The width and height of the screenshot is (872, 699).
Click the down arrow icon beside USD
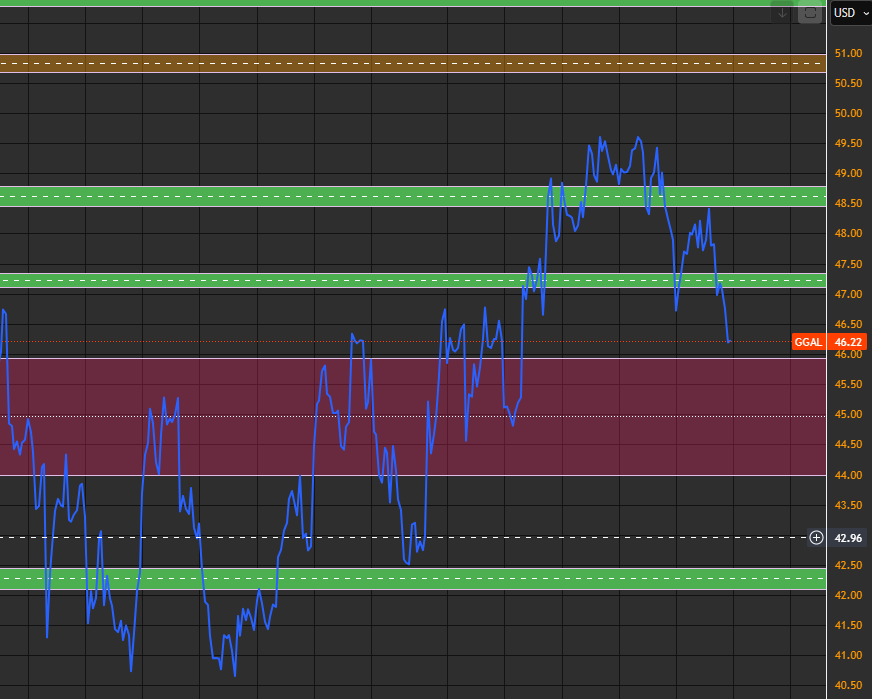[x=782, y=13]
